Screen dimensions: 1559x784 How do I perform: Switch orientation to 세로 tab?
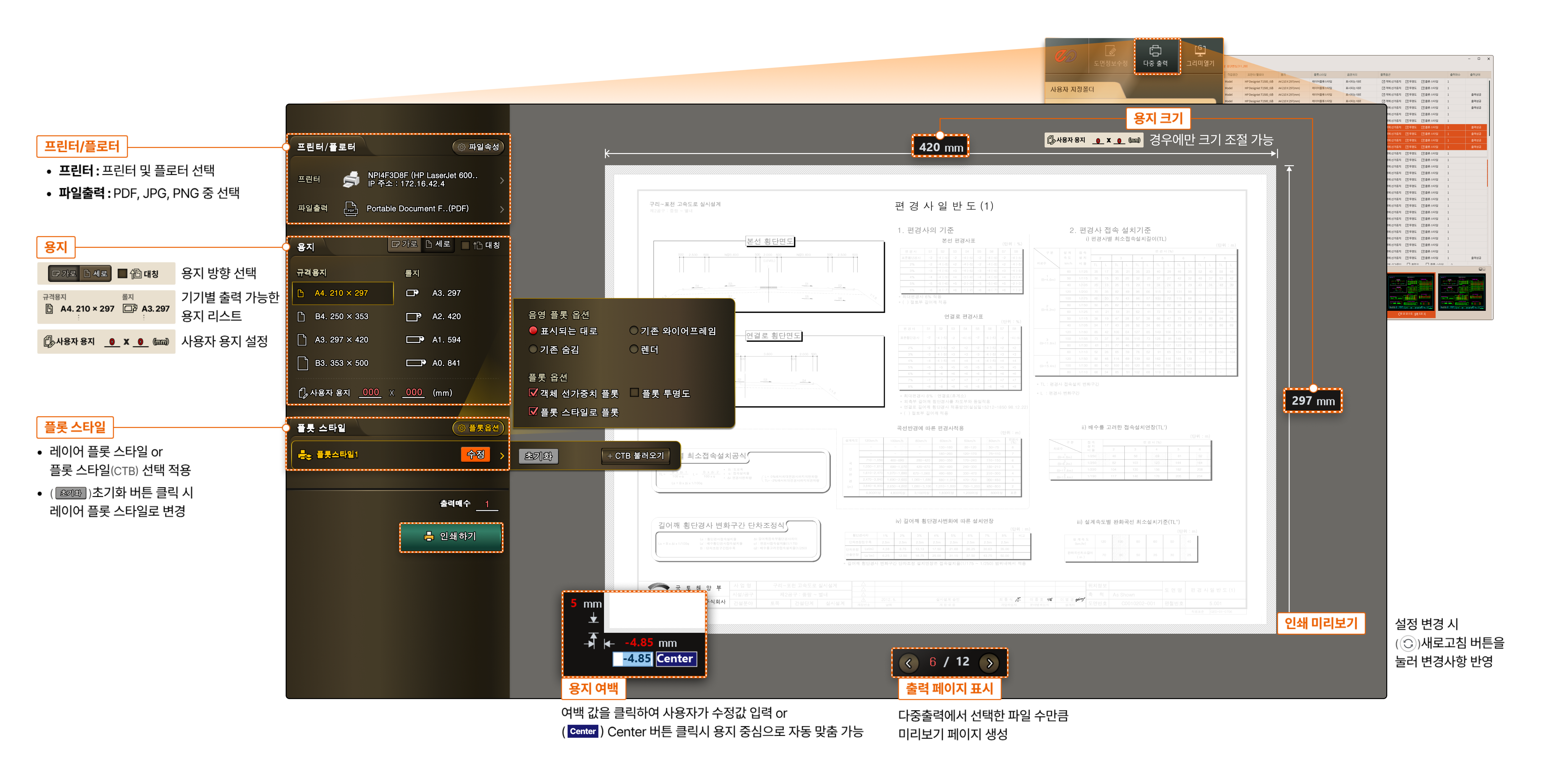pos(438,245)
